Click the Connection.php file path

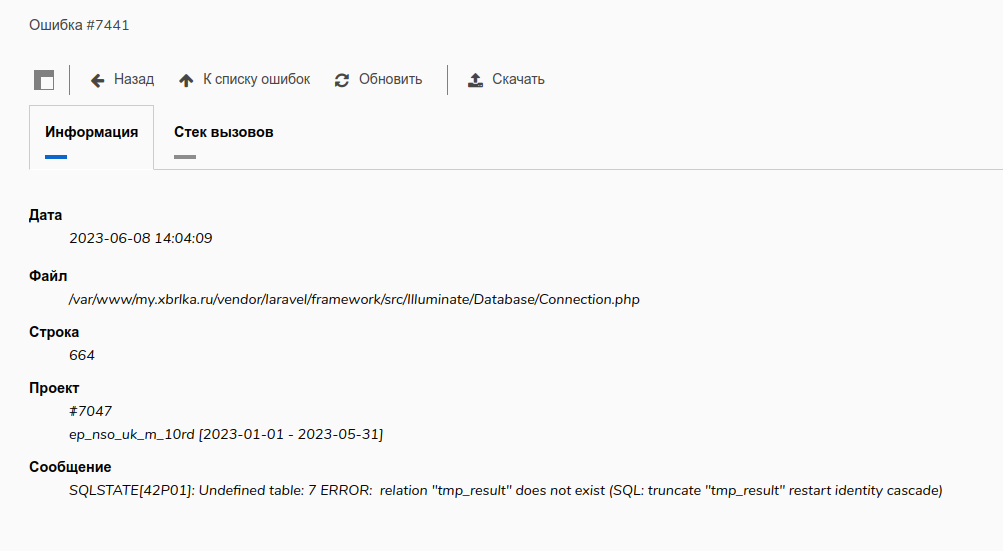click(354, 299)
